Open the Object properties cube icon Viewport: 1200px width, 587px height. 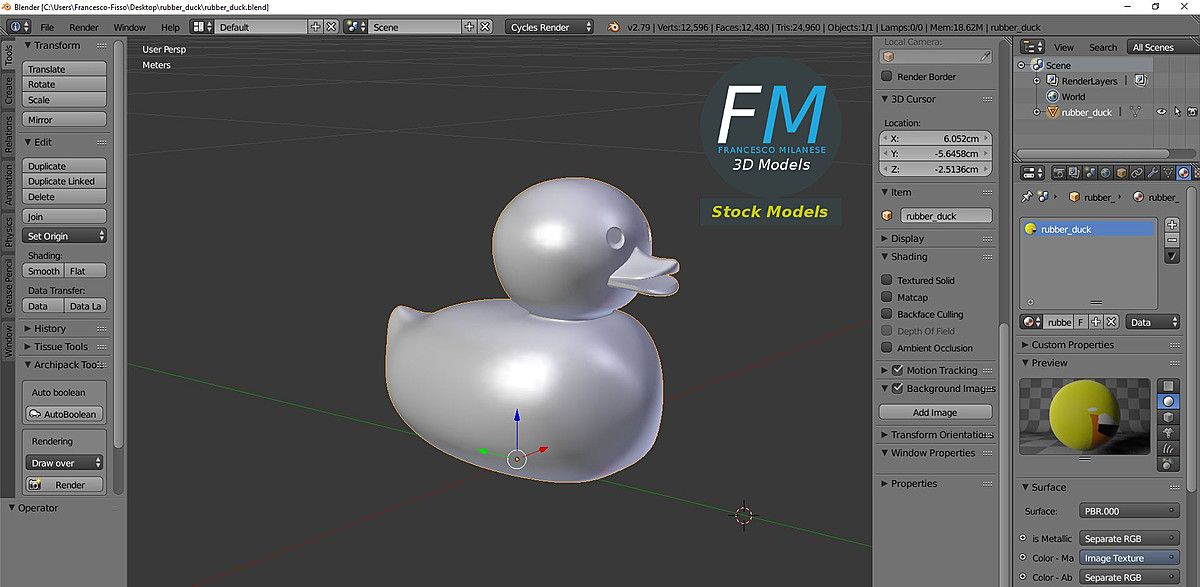pos(1121,173)
